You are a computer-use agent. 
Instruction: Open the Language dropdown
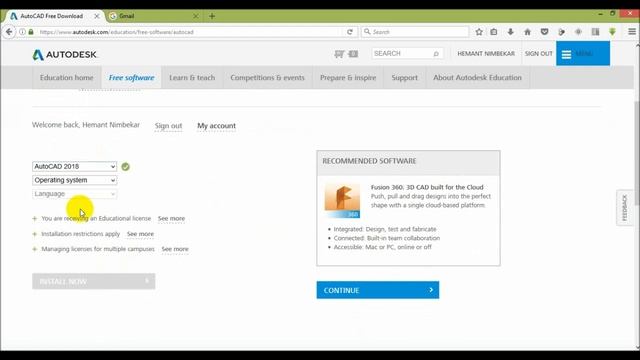(74, 194)
